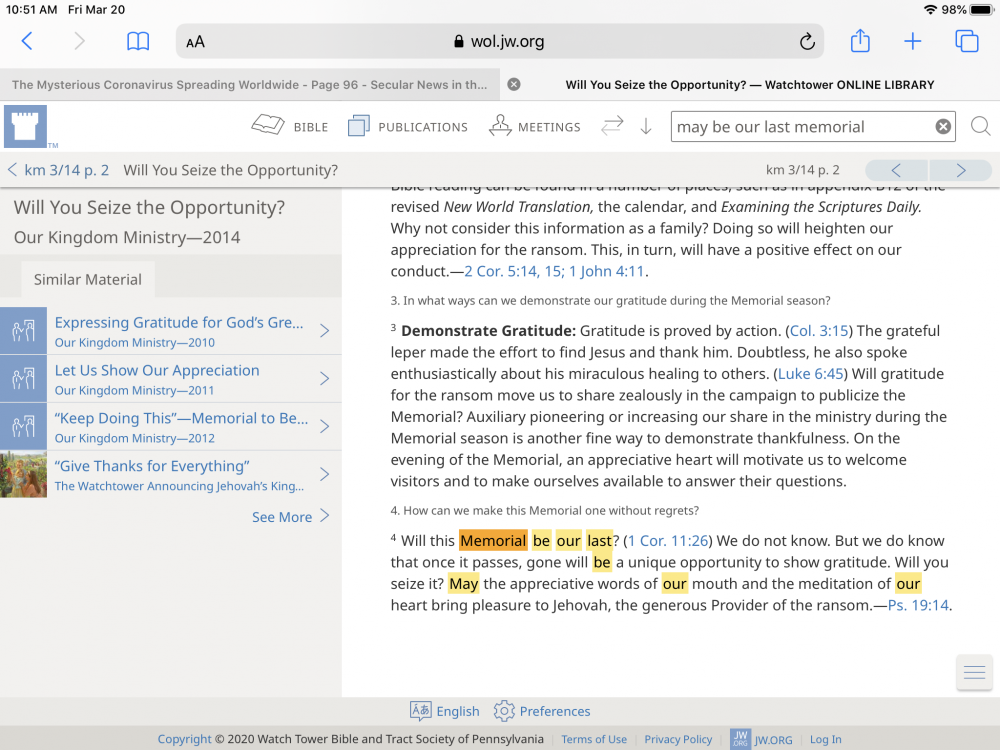Open the tab overview icon
1000x750 pixels.
click(966, 41)
